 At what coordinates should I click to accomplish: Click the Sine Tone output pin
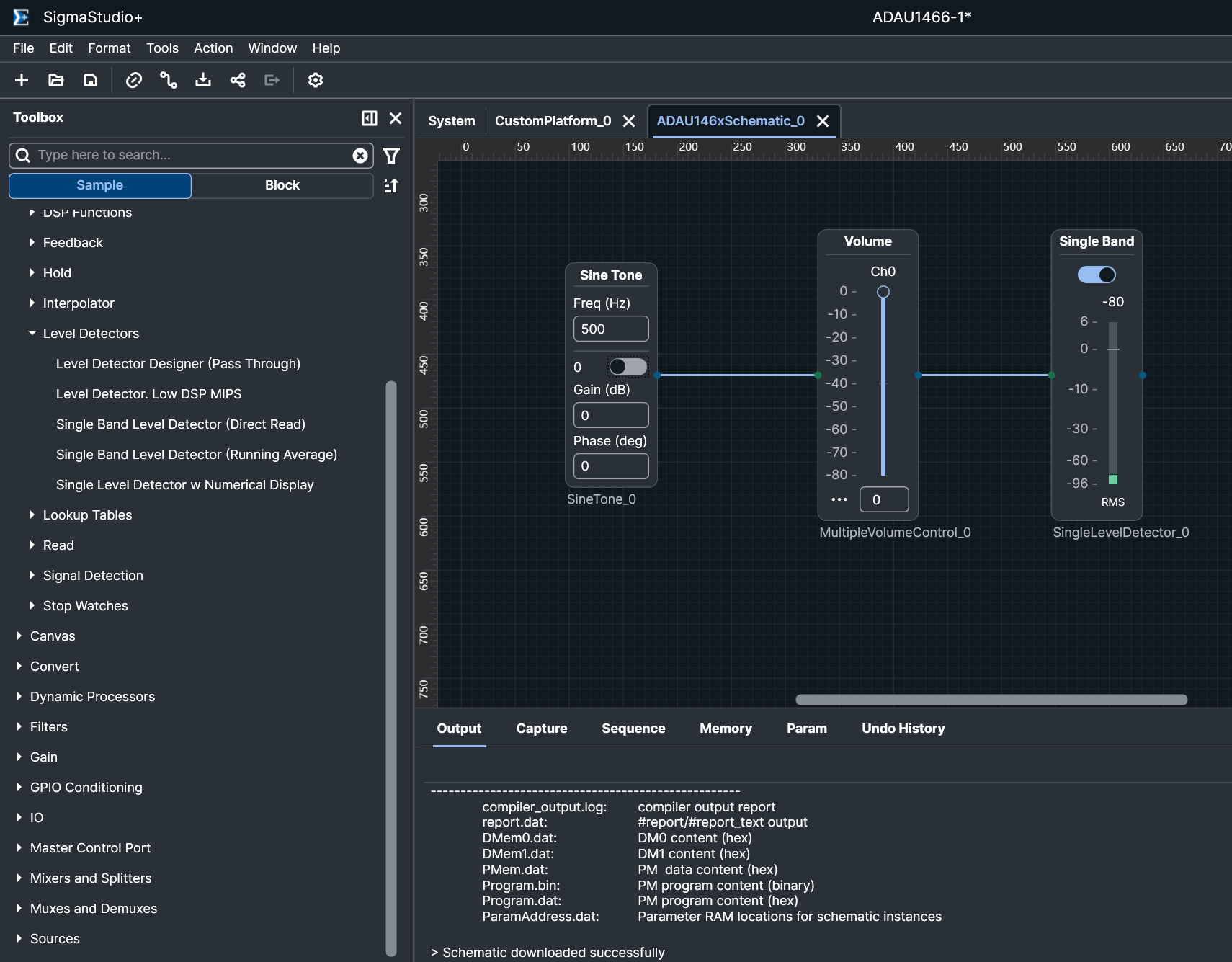[x=657, y=375]
